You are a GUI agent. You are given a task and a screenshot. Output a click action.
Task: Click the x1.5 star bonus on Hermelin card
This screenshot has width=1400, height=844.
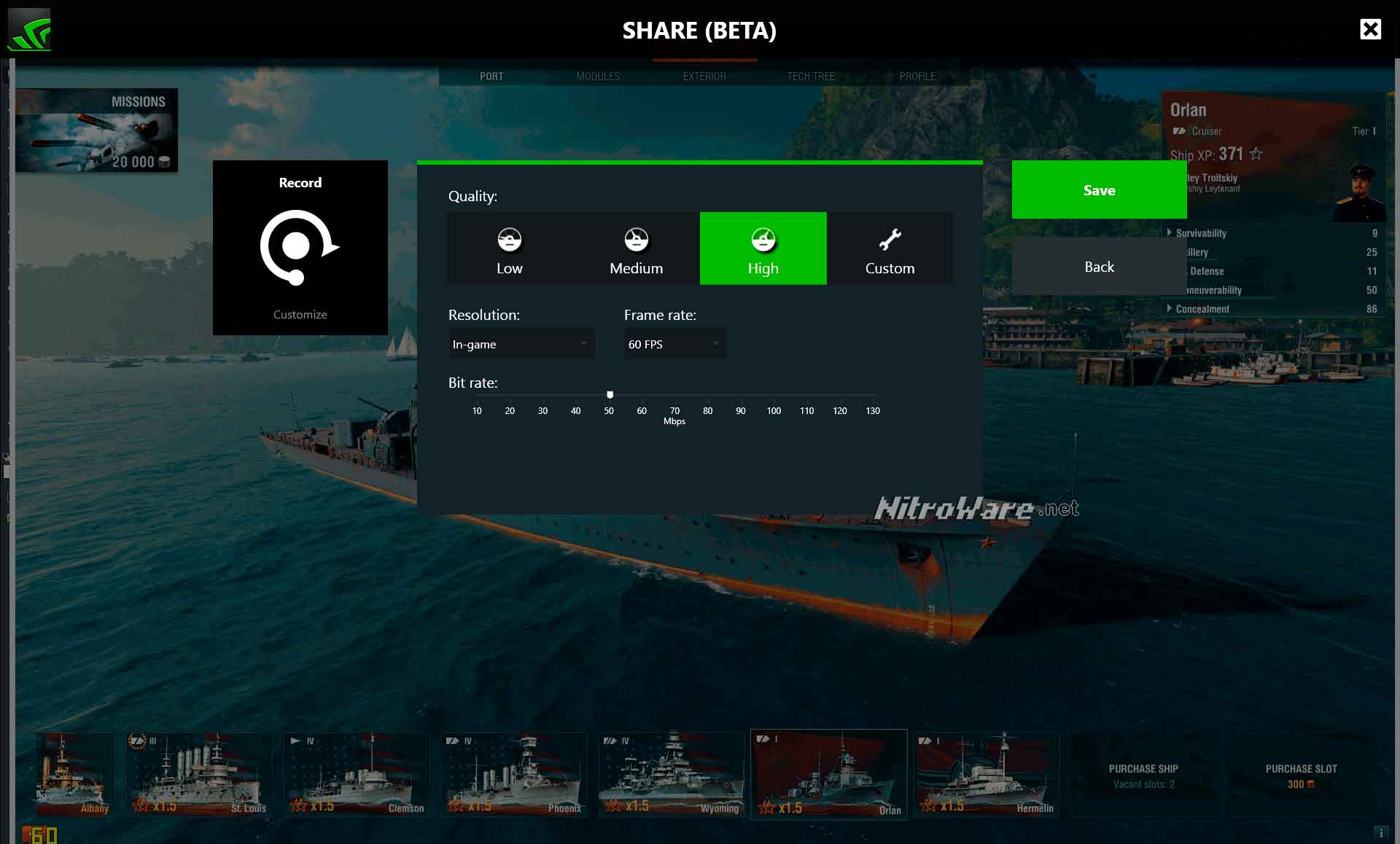coord(942,805)
